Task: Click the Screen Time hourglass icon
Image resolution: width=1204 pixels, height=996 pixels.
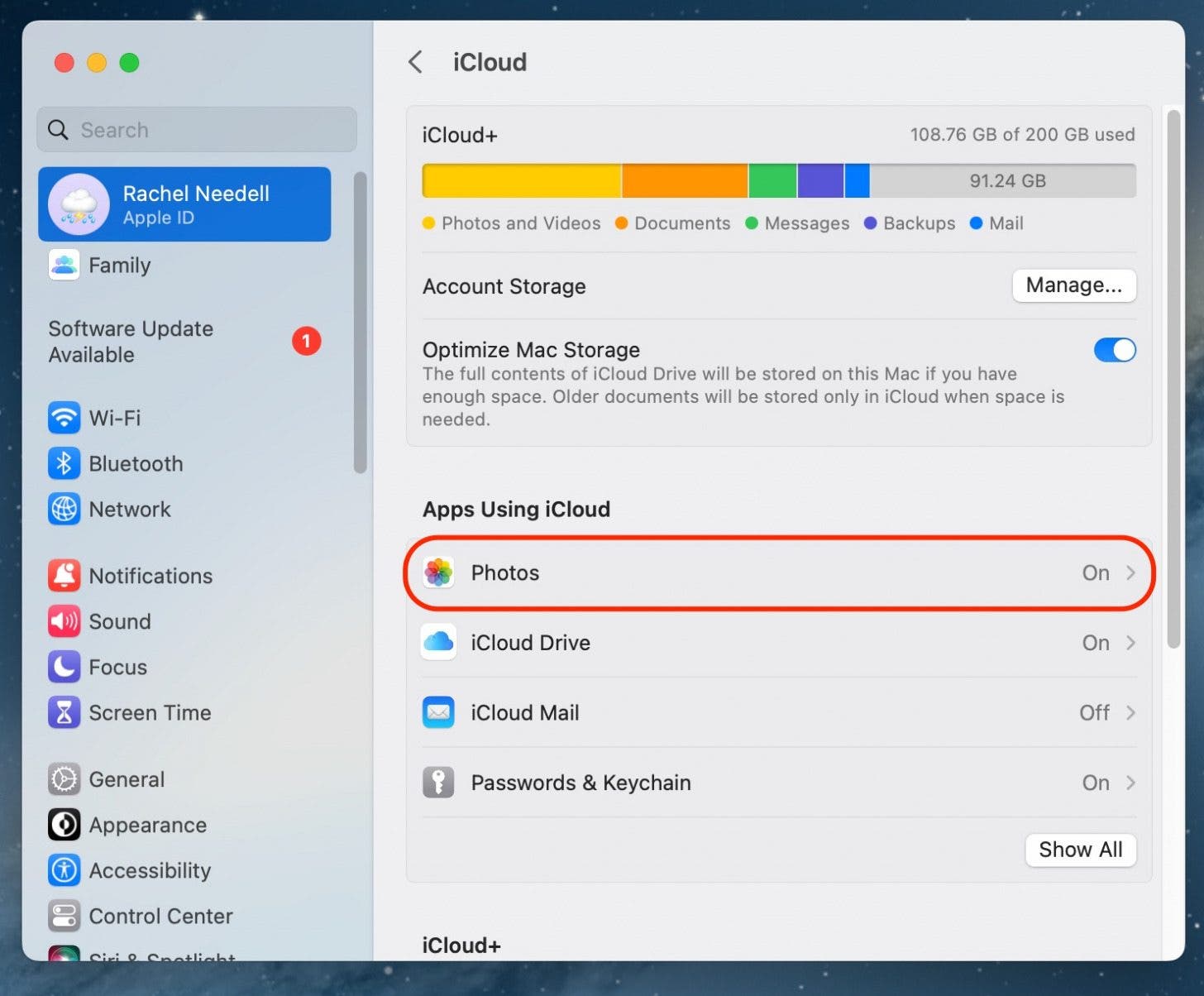Action: [64, 712]
